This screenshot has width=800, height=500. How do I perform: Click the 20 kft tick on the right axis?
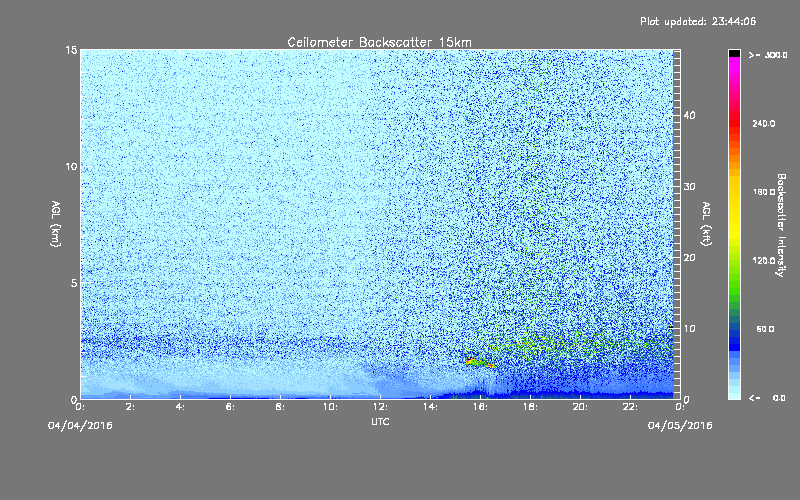click(x=689, y=258)
